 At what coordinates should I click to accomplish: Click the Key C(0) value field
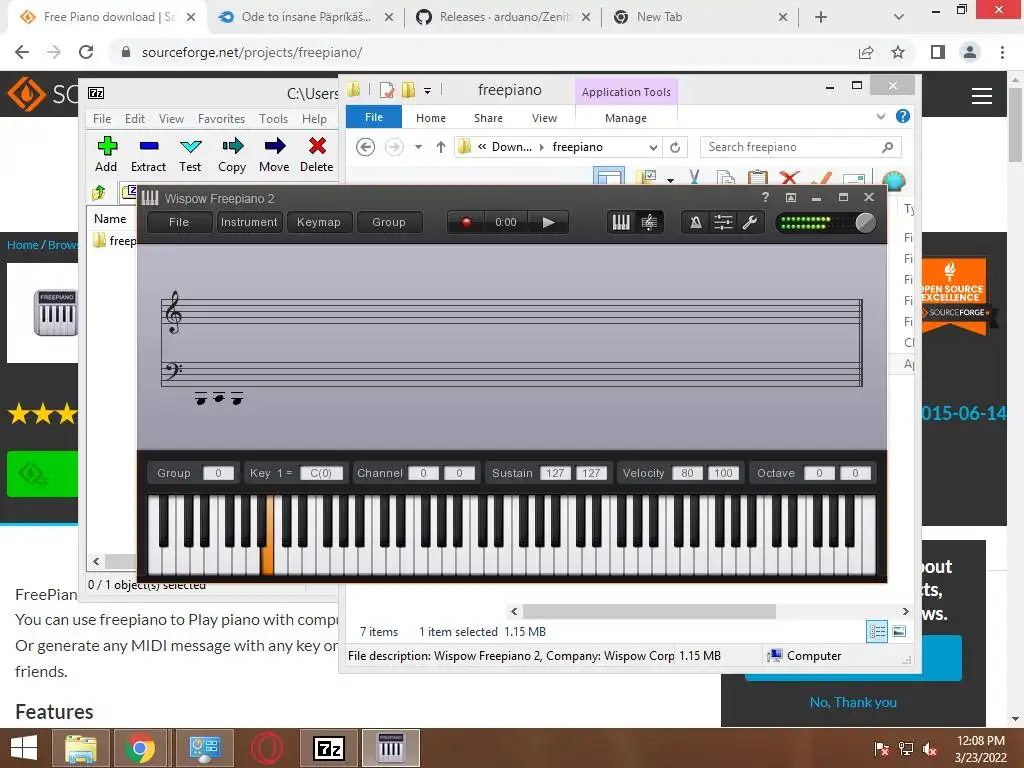[x=321, y=473]
